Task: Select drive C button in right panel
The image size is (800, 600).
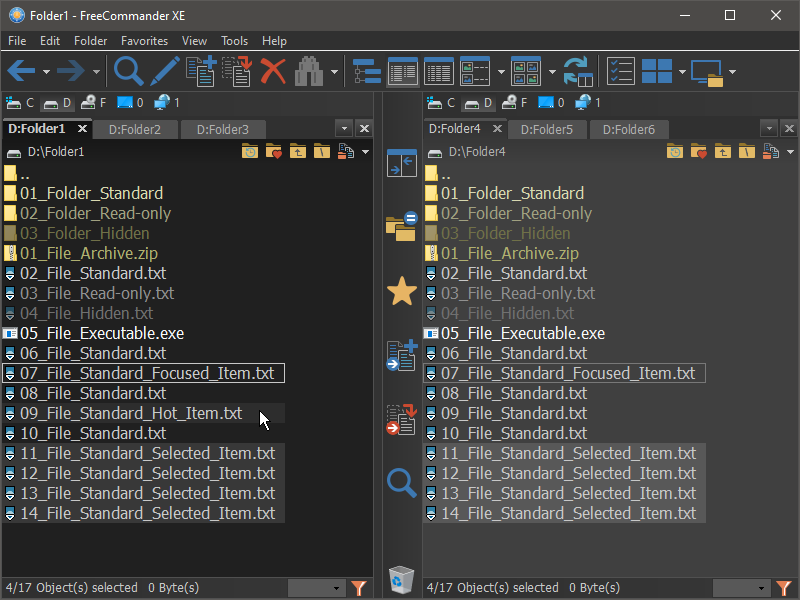Action: click(442, 102)
